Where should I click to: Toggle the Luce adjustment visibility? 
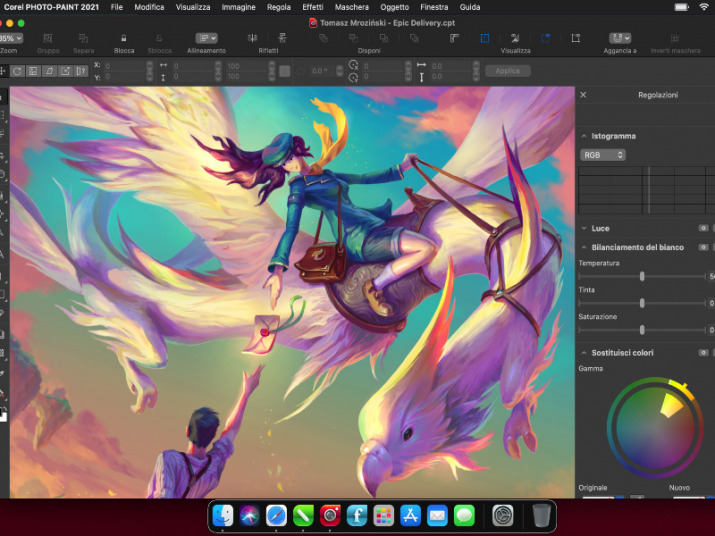703,228
